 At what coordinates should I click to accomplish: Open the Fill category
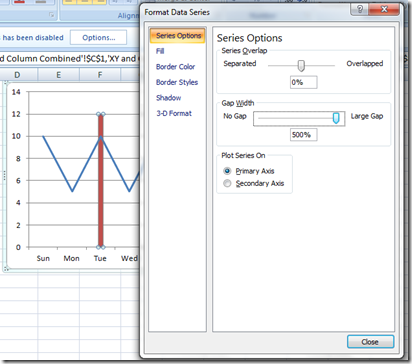[x=160, y=51]
